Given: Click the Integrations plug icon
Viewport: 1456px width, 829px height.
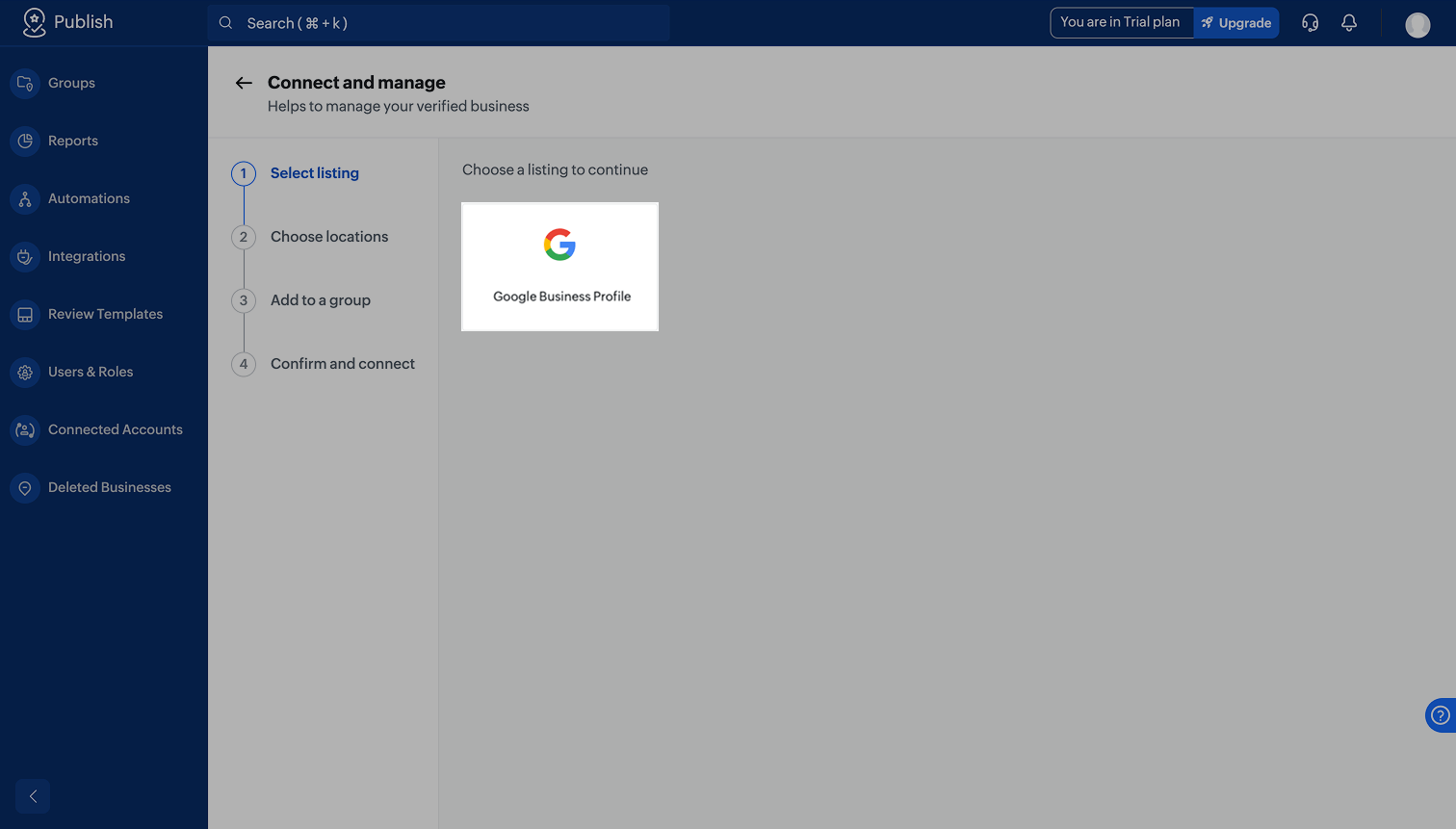Looking at the screenshot, I should pyautogui.click(x=25, y=256).
